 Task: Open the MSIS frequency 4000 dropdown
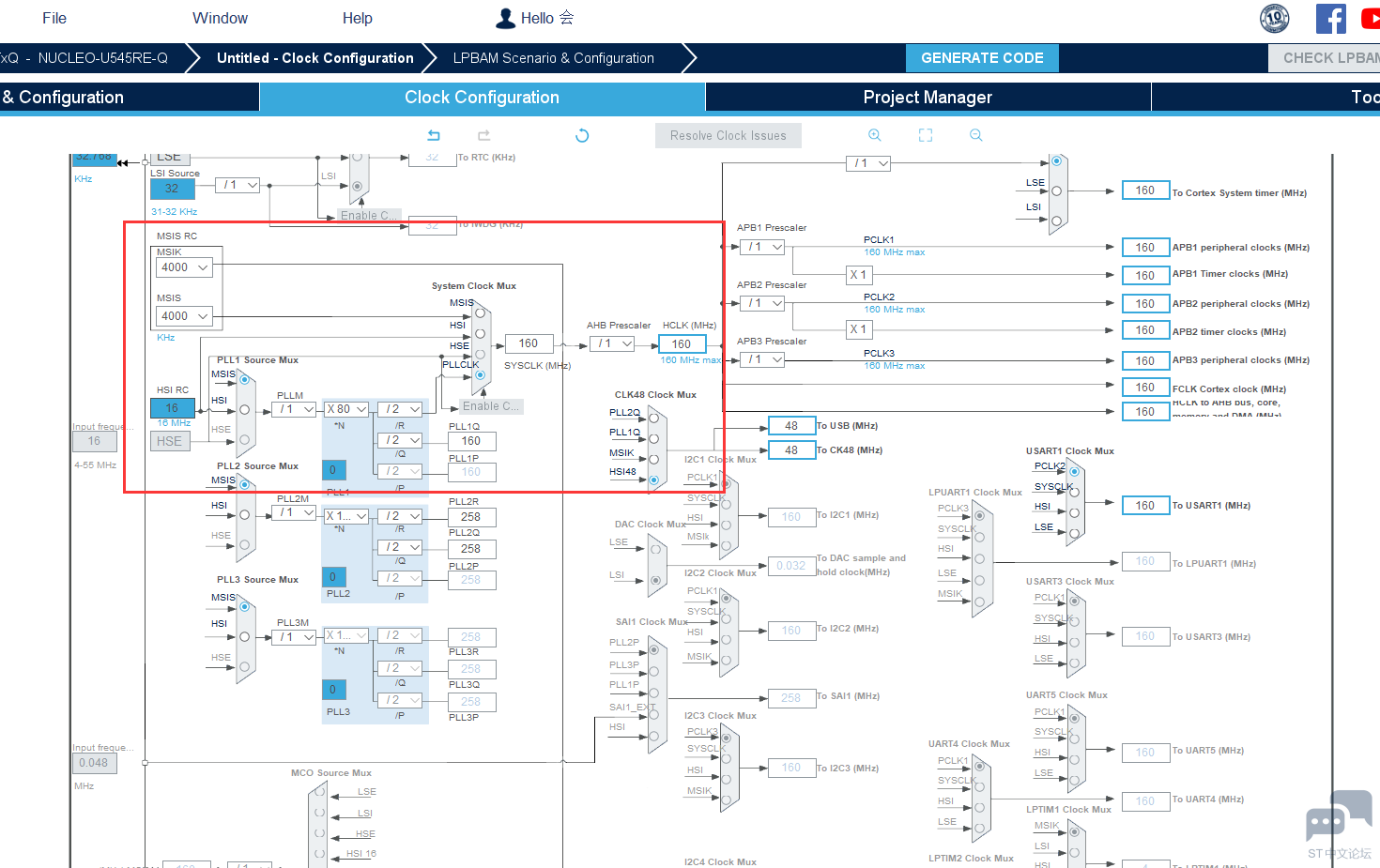(x=184, y=316)
